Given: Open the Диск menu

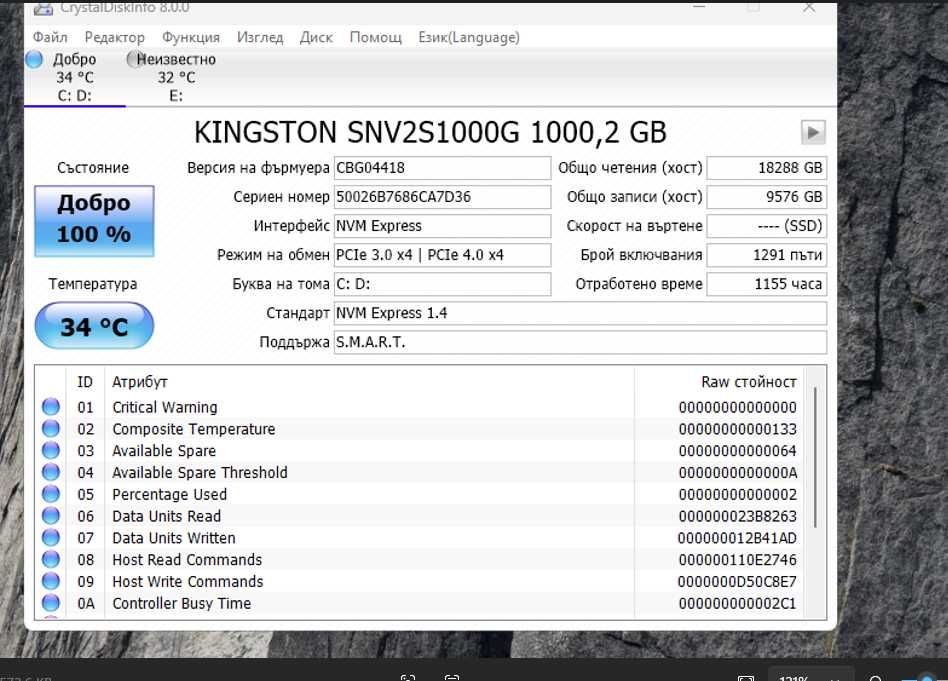Looking at the screenshot, I should [x=316, y=37].
